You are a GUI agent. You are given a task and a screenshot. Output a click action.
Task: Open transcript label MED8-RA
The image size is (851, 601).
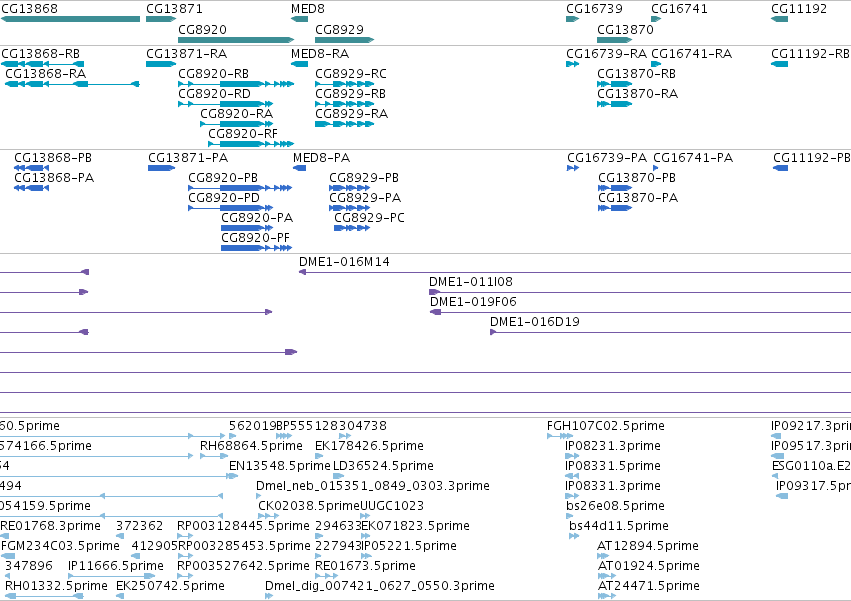point(320,54)
